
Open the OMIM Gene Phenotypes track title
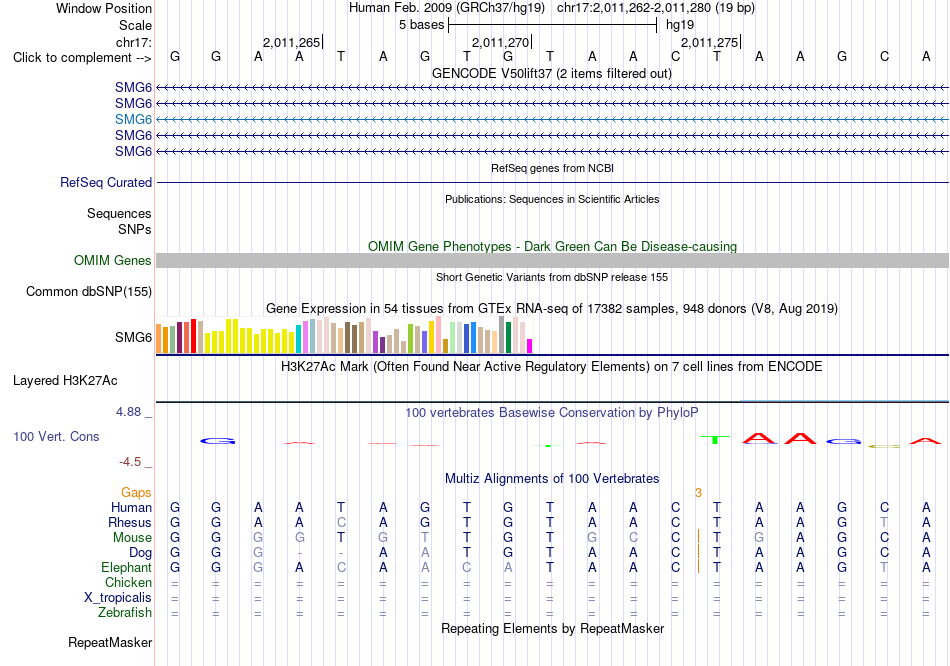[552, 247]
